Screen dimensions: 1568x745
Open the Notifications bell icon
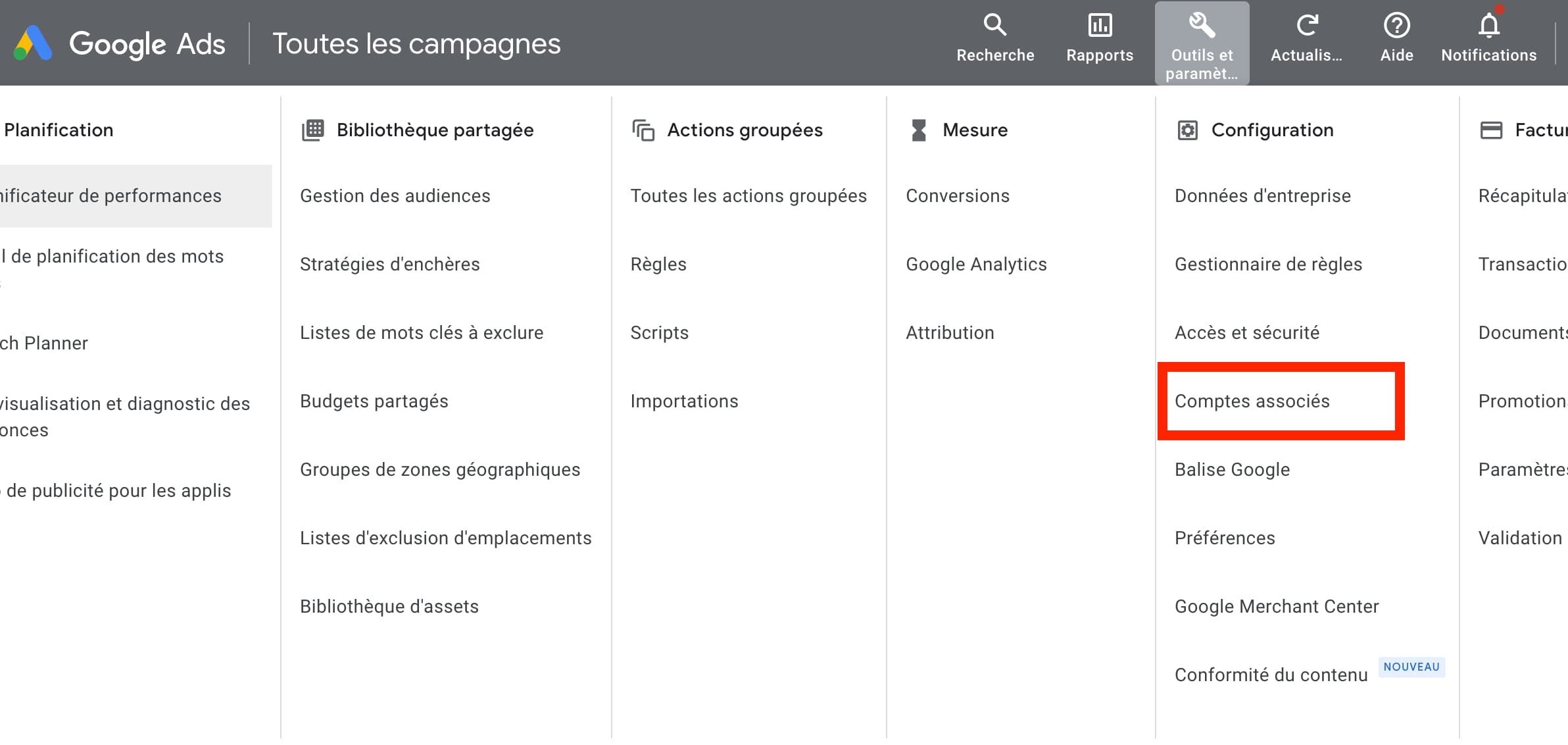tap(1489, 25)
